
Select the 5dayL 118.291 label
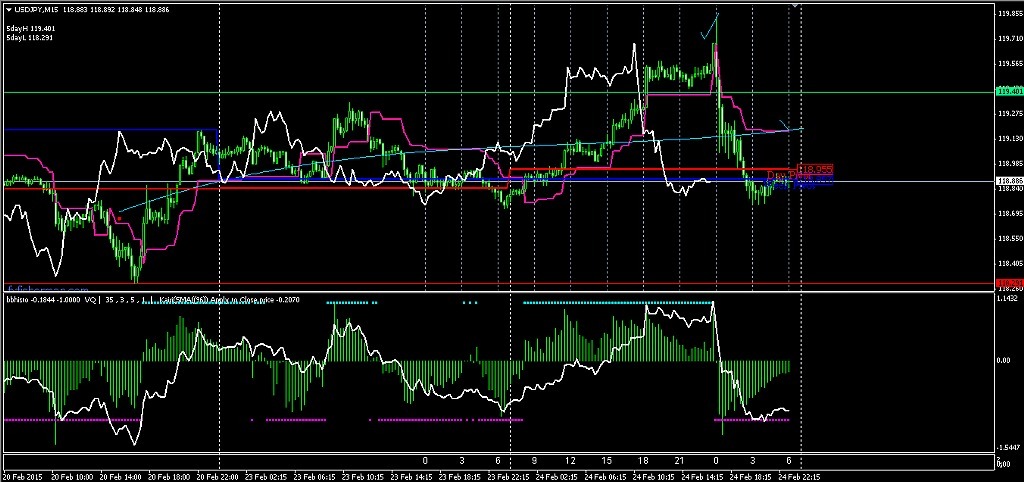[x=29, y=37]
